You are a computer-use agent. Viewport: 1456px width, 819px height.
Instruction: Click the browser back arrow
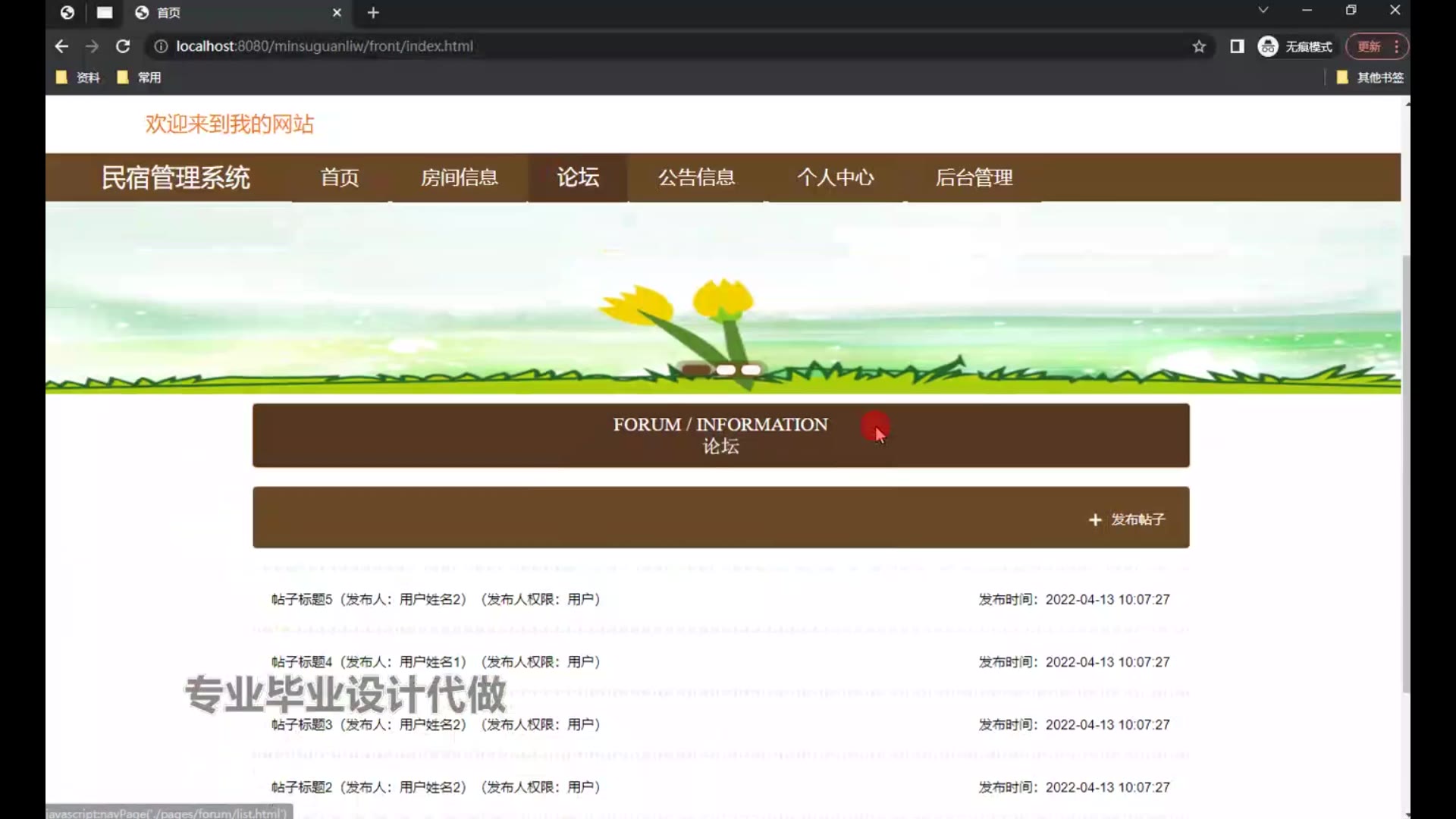(x=61, y=46)
